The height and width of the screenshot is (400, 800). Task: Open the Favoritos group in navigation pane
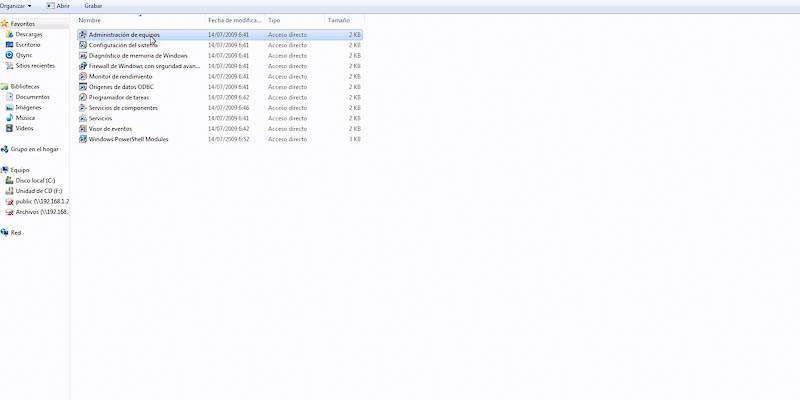point(23,24)
